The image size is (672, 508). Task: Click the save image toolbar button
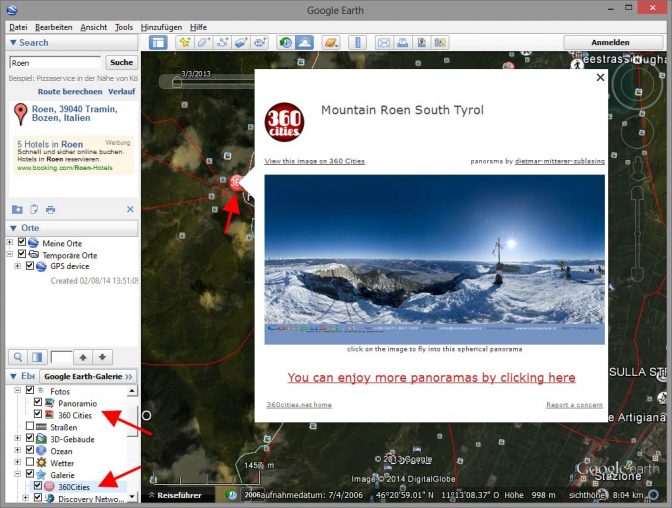[421, 42]
